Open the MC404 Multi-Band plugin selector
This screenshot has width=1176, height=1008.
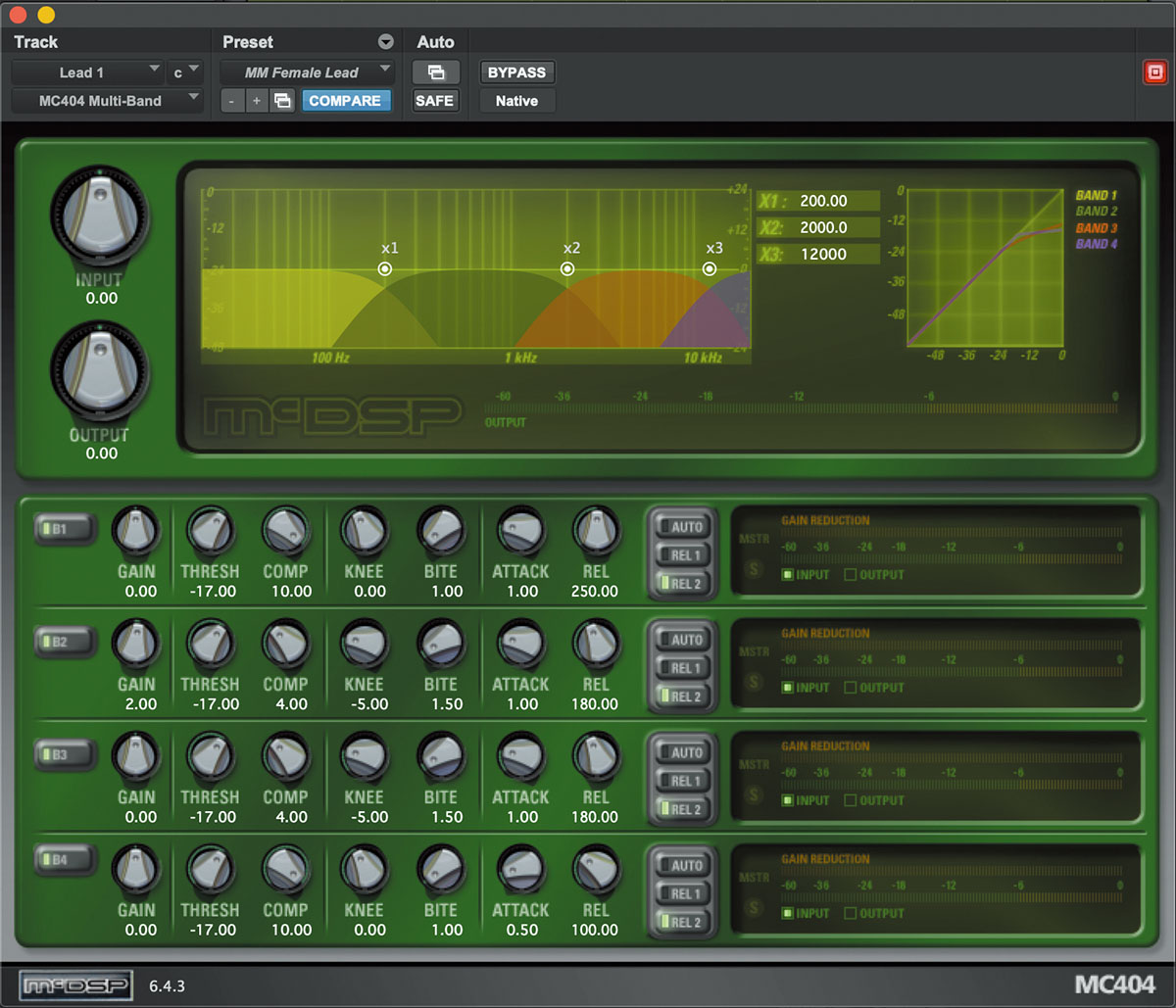click(107, 100)
